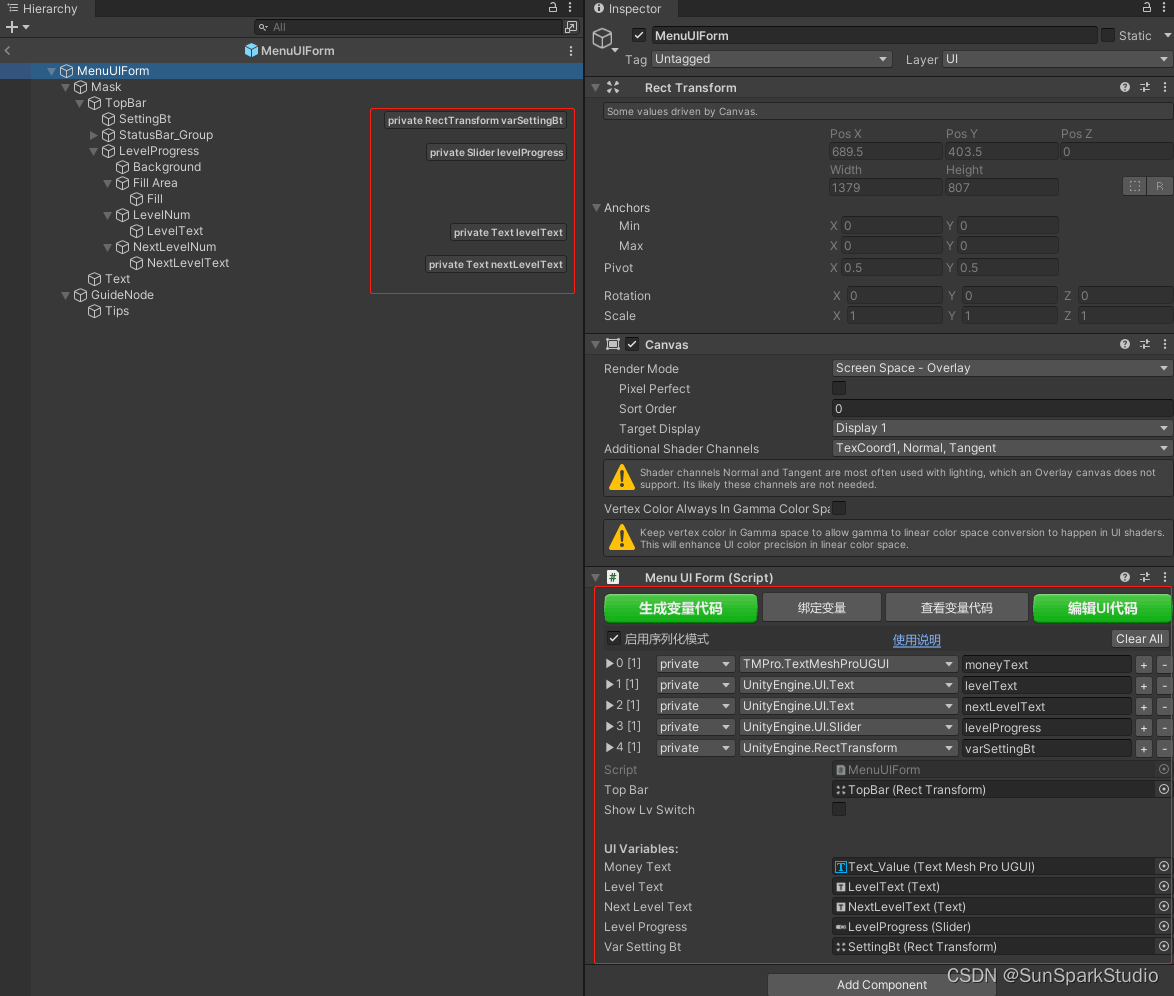Enable the Static checkbox

coord(1108,35)
